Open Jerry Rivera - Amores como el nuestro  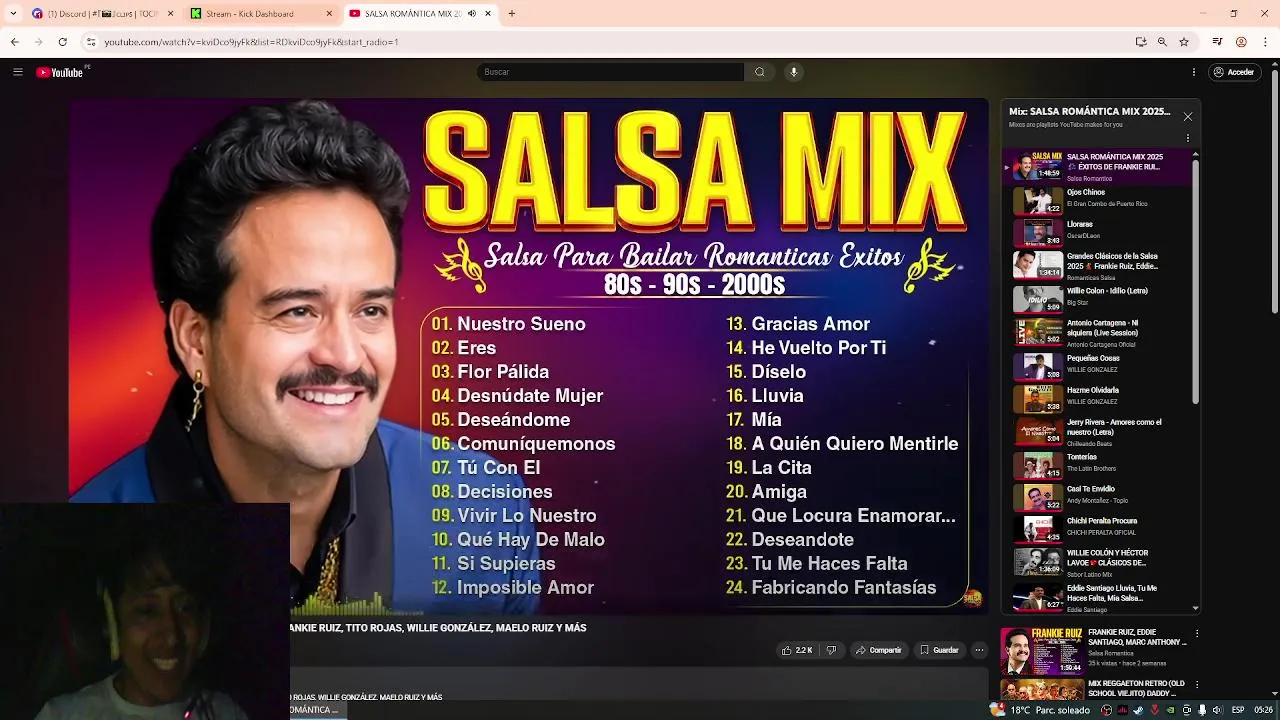1100,431
